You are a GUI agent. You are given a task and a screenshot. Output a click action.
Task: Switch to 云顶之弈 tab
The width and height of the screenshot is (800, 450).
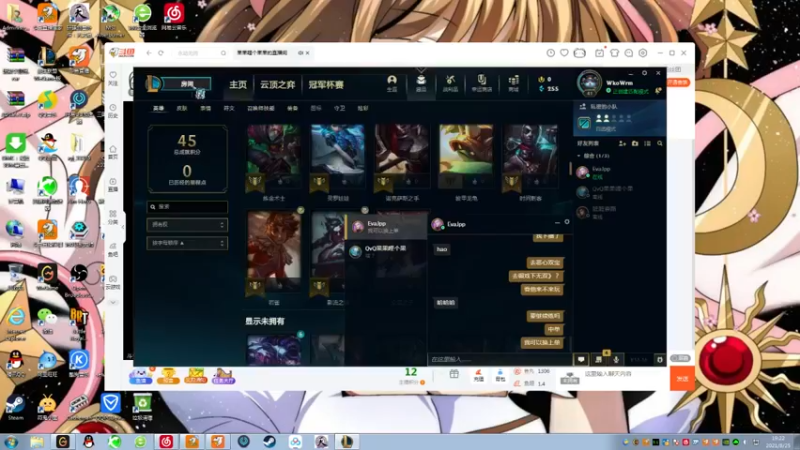pyautogui.click(x=278, y=85)
